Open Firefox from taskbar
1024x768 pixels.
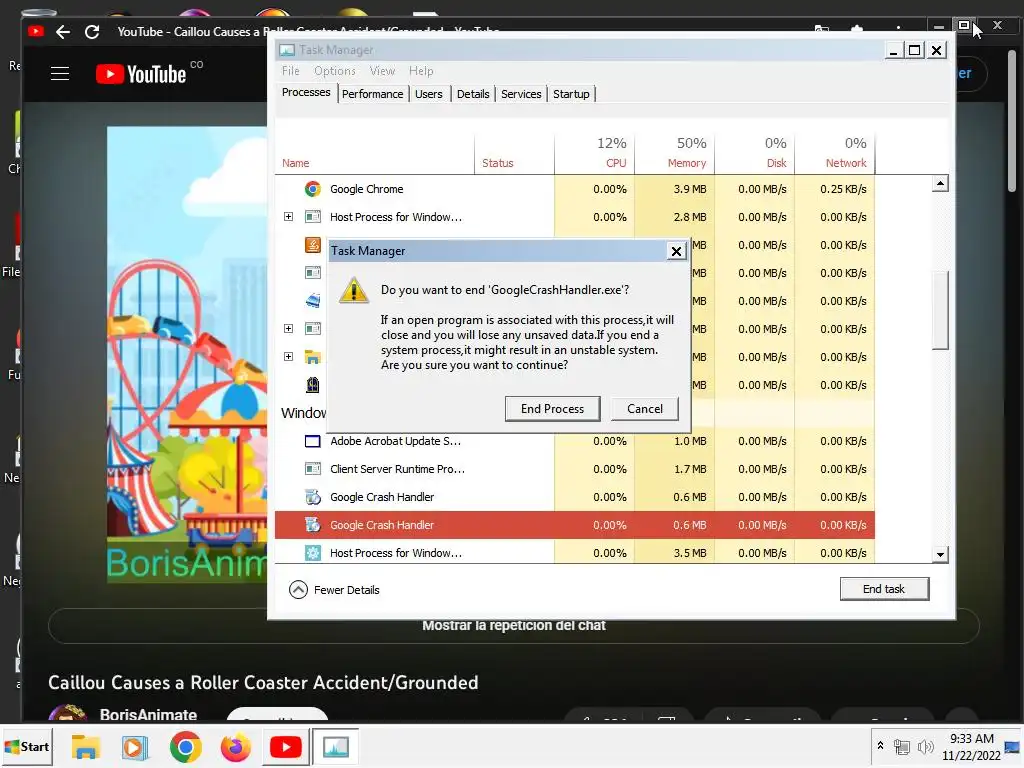236,746
